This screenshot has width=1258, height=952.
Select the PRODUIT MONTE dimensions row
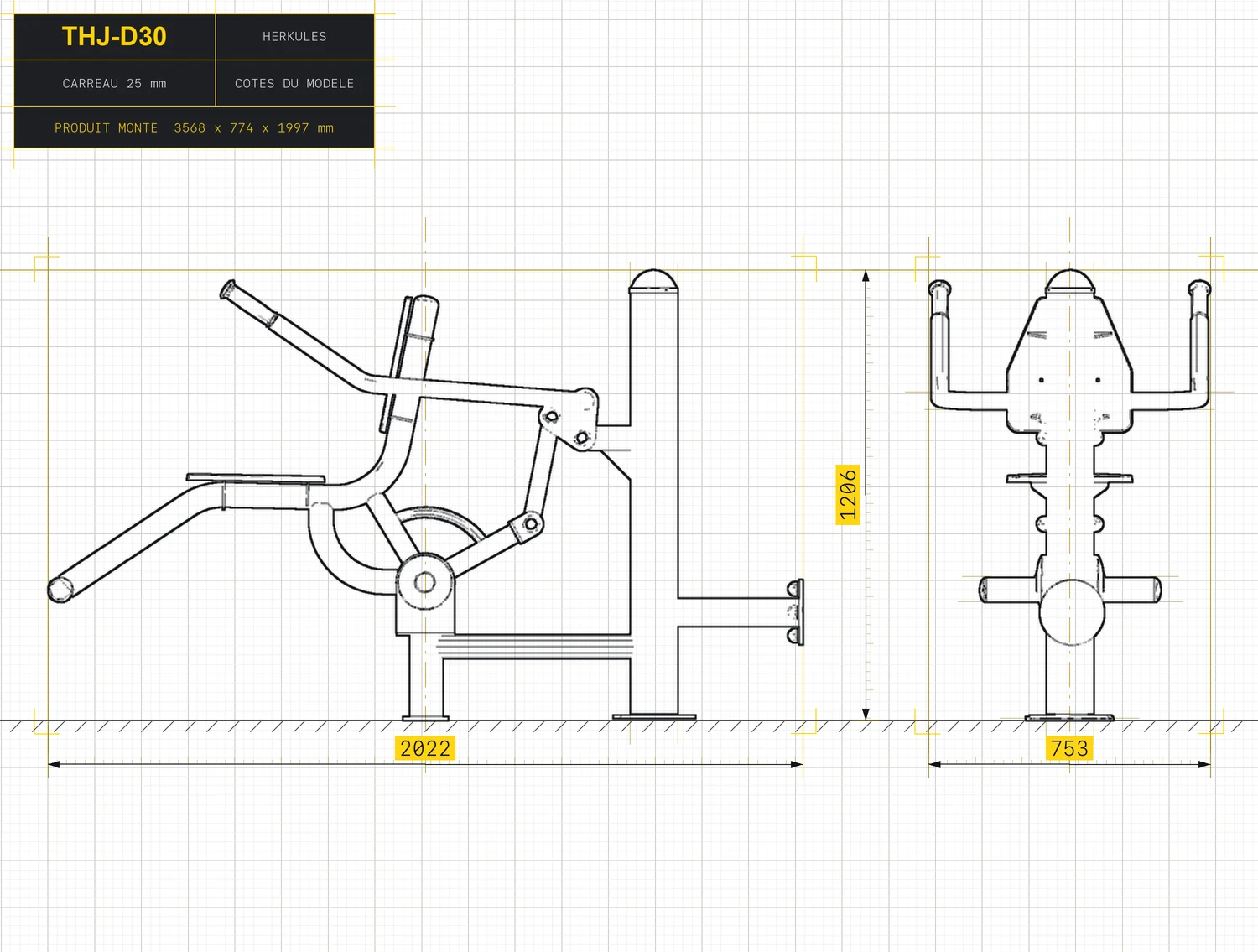click(194, 127)
